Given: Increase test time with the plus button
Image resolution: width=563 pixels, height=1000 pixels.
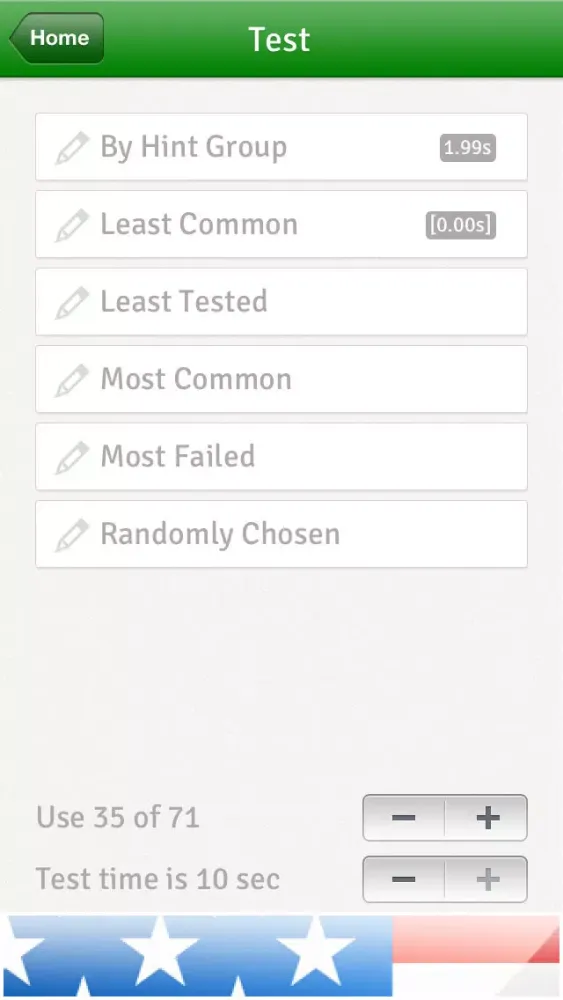Looking at the screenshot, I should 486,879.
